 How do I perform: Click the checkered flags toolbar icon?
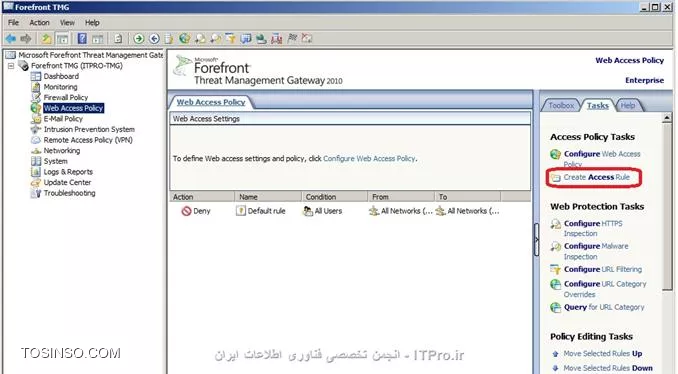292,38
